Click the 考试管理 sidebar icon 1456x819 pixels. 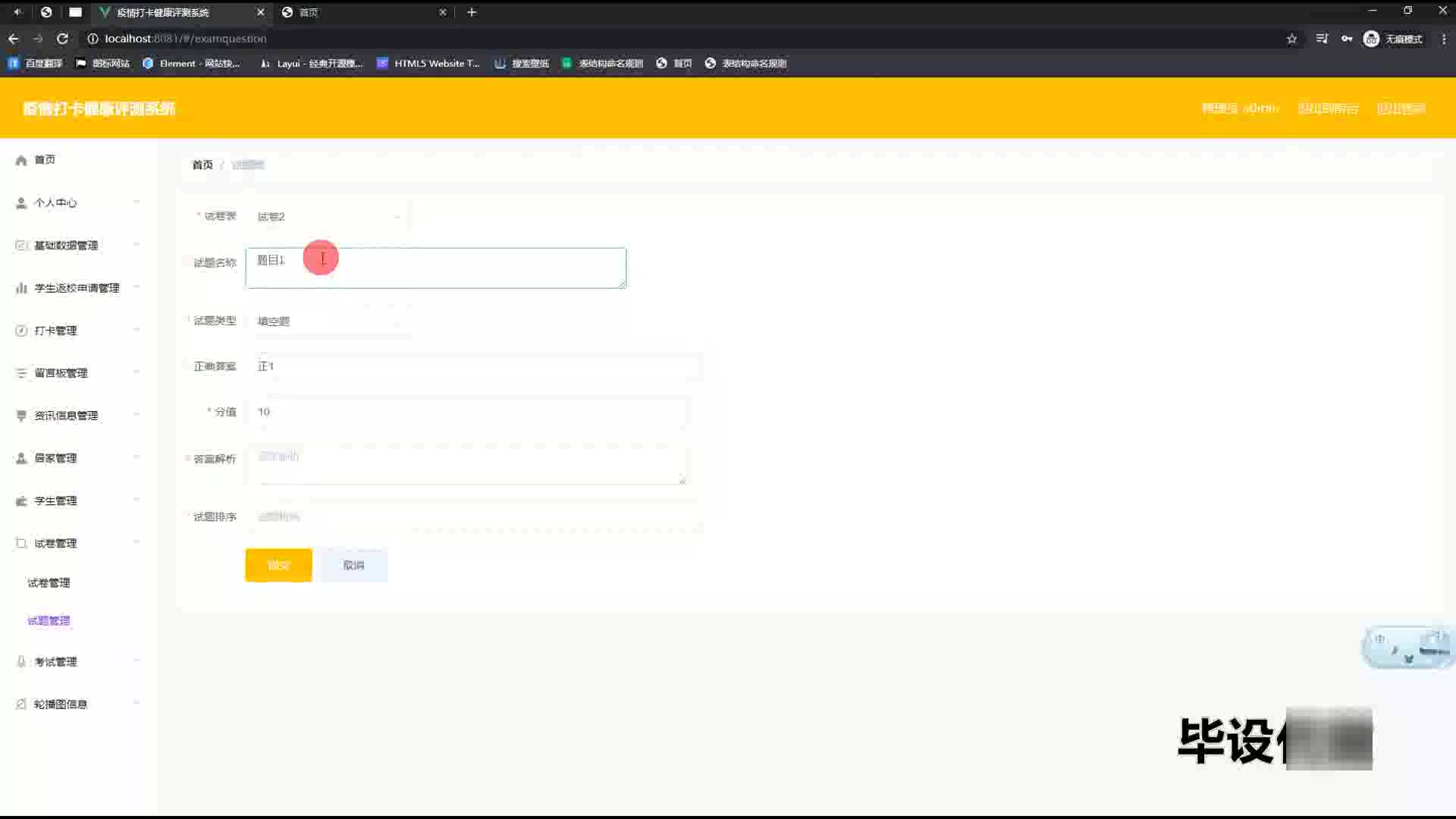click(21, 662)
